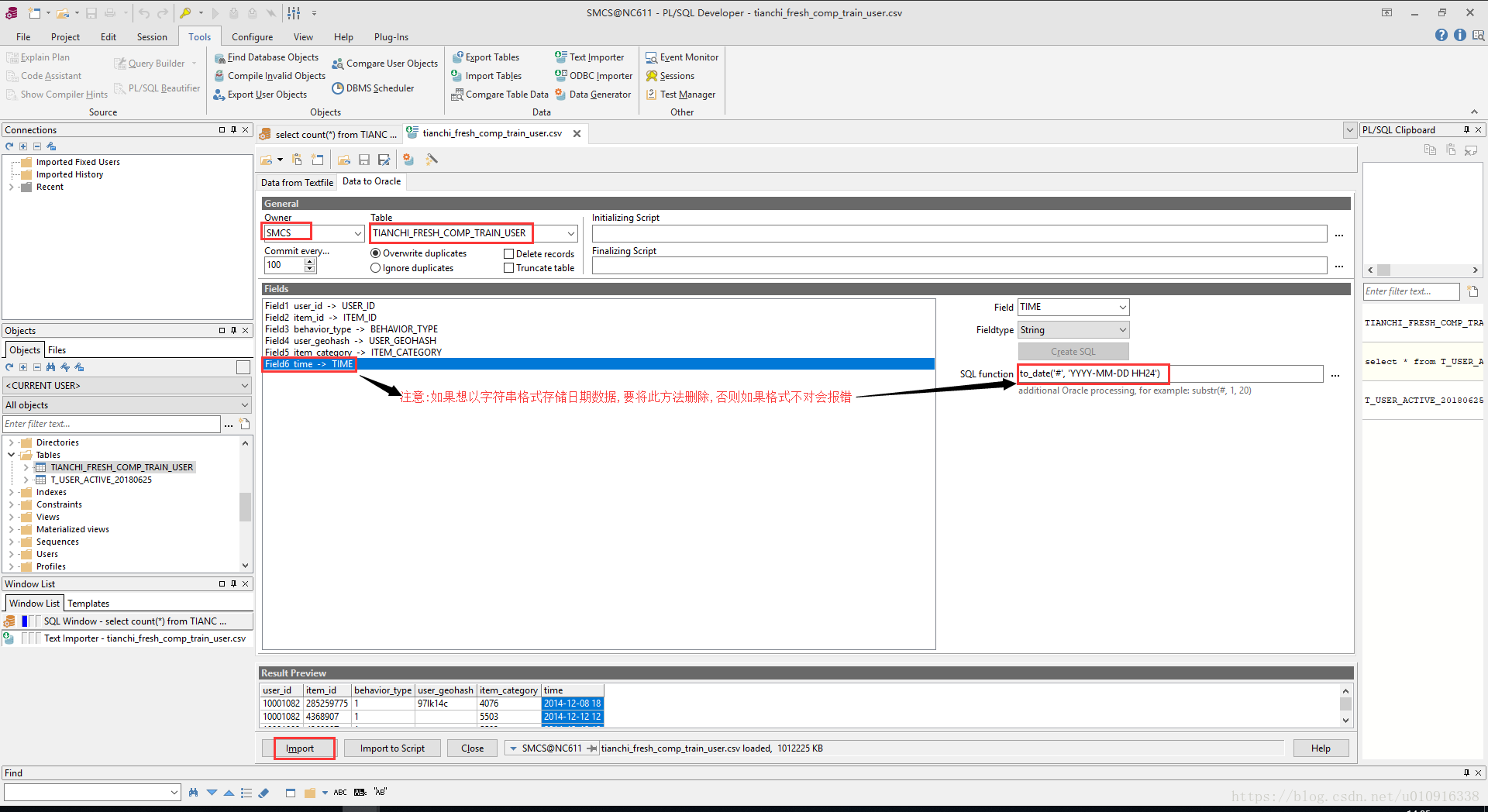Click the log on key icon
Screen dimensions: 1488x812
[x=185, y=13]
